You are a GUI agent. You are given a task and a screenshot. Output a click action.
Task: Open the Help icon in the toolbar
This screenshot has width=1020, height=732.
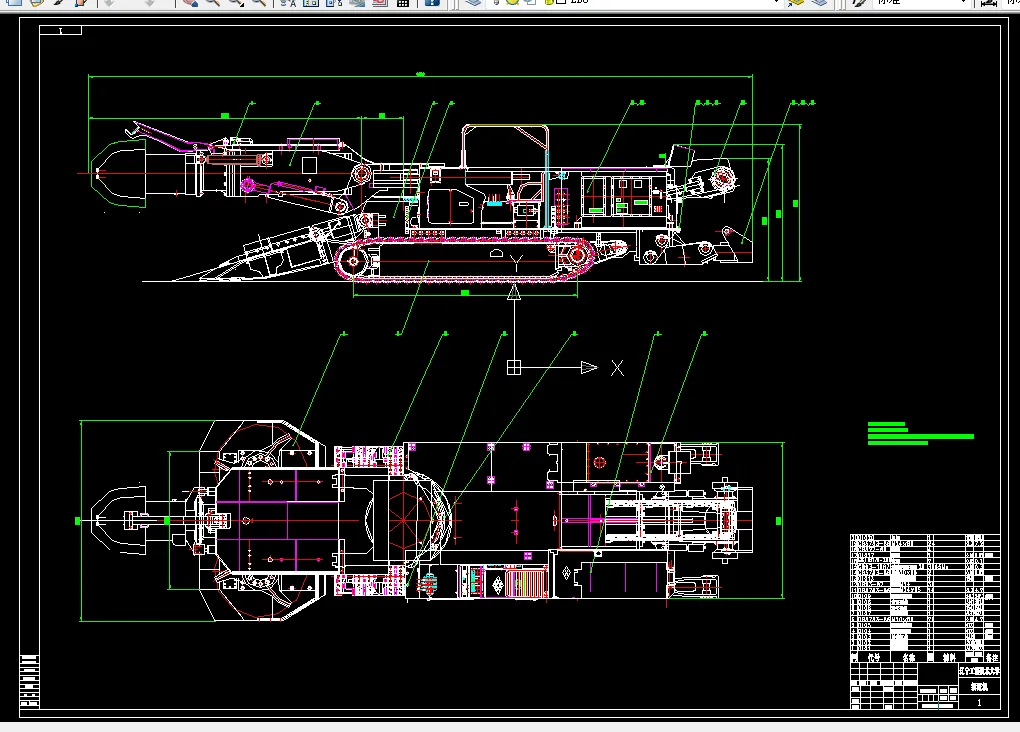point(432,3)
